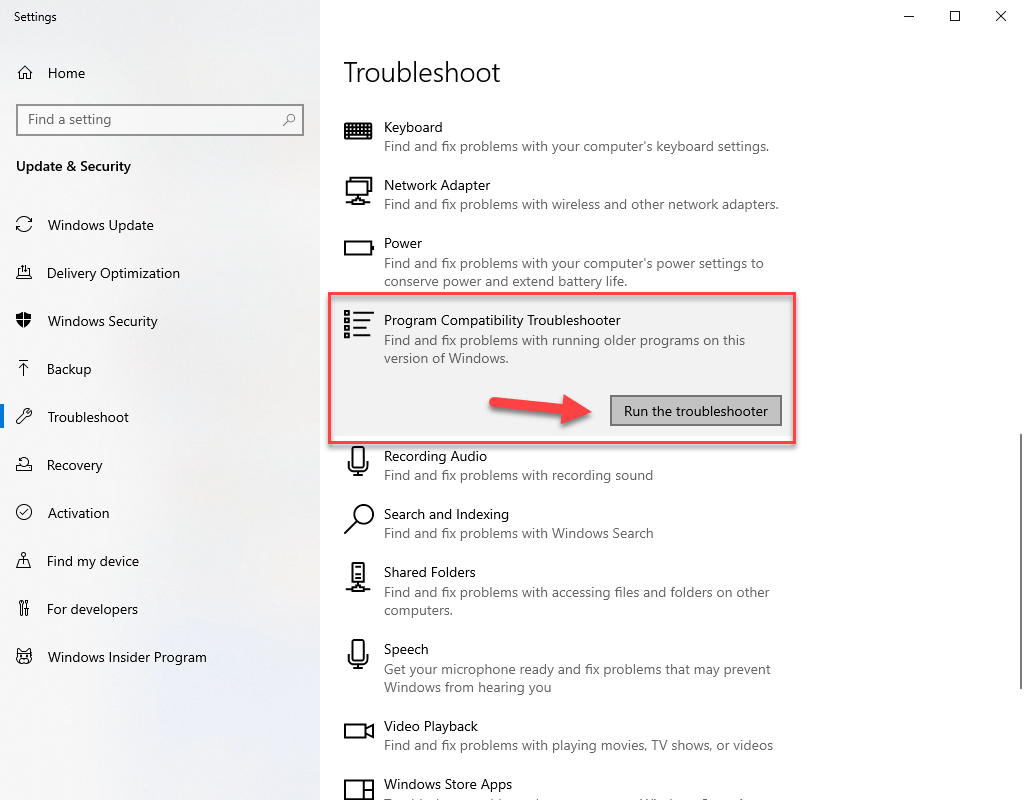
Task: Select the Search and Indexing title
Action: 446,514
